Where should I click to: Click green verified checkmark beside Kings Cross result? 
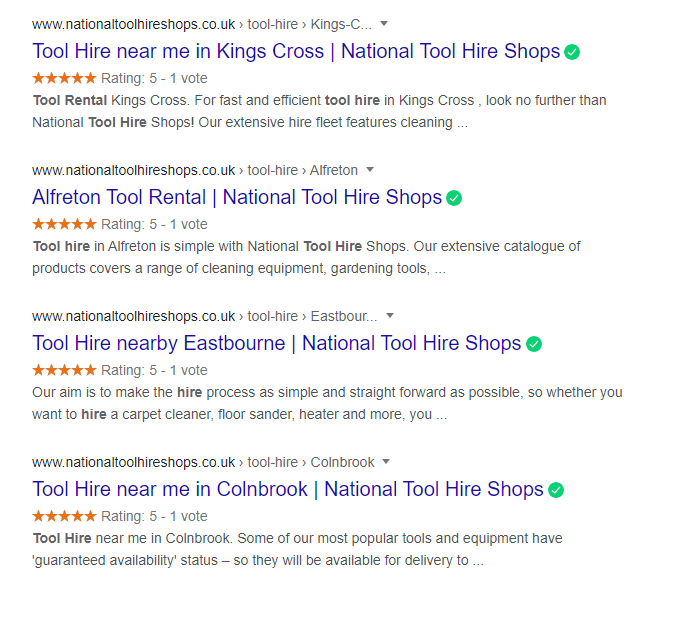pos(572,52)
